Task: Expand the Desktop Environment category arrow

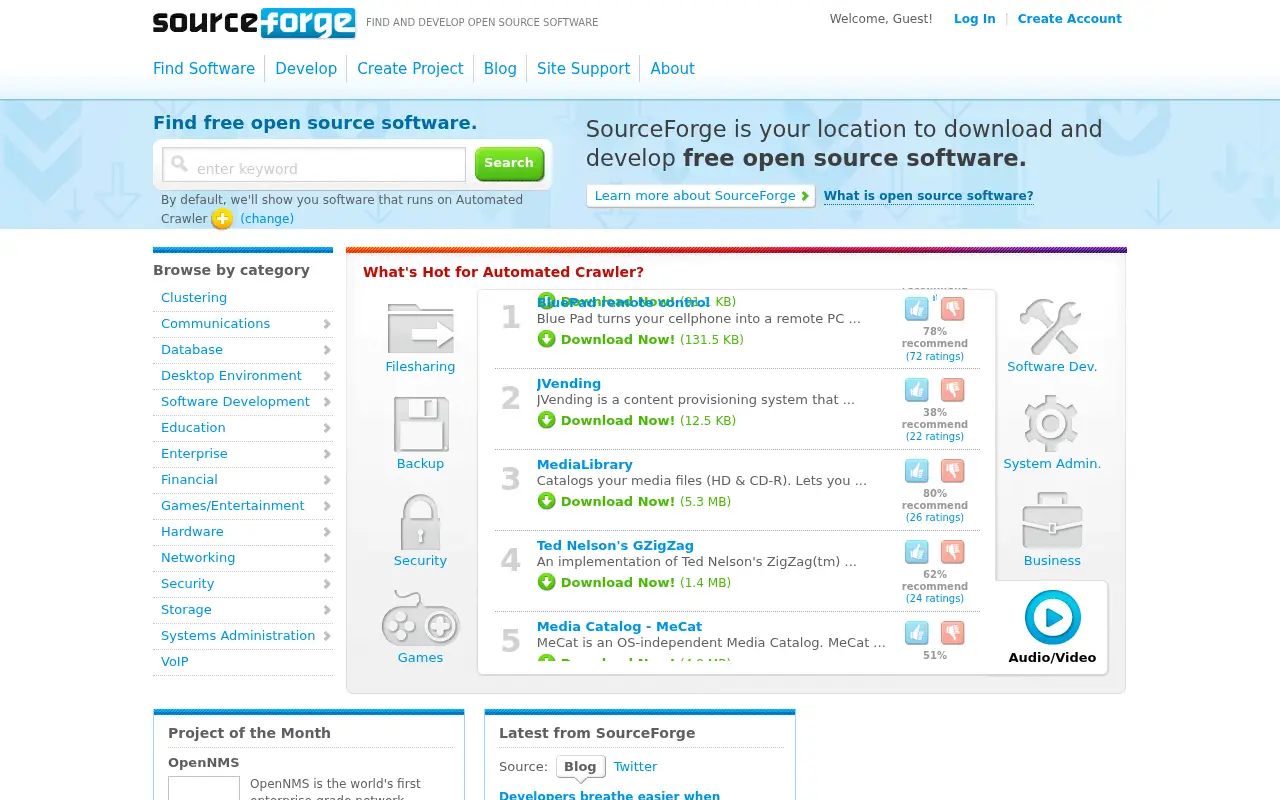Action: (x=327, y=376)
